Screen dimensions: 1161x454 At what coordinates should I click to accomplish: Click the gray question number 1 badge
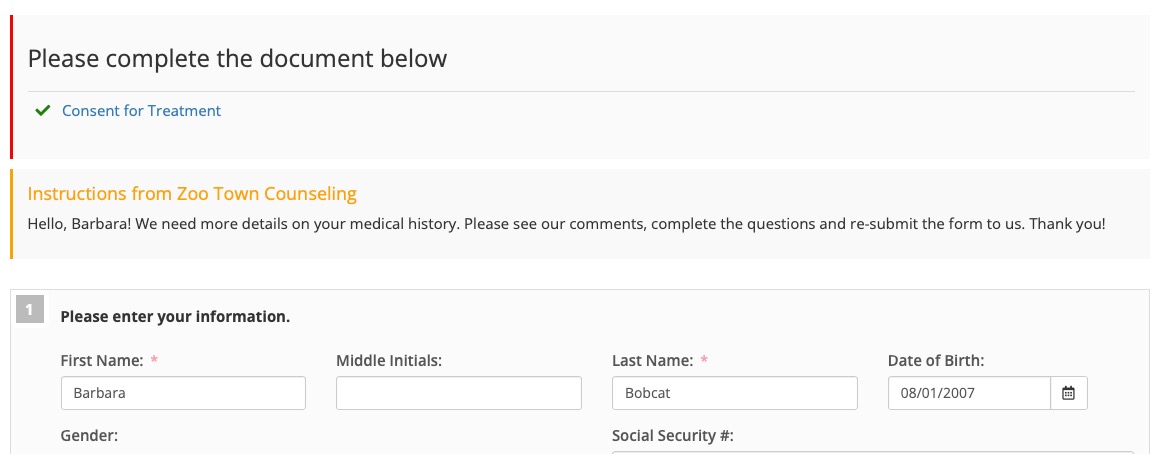pyautogui.click(x=30, y=310)
